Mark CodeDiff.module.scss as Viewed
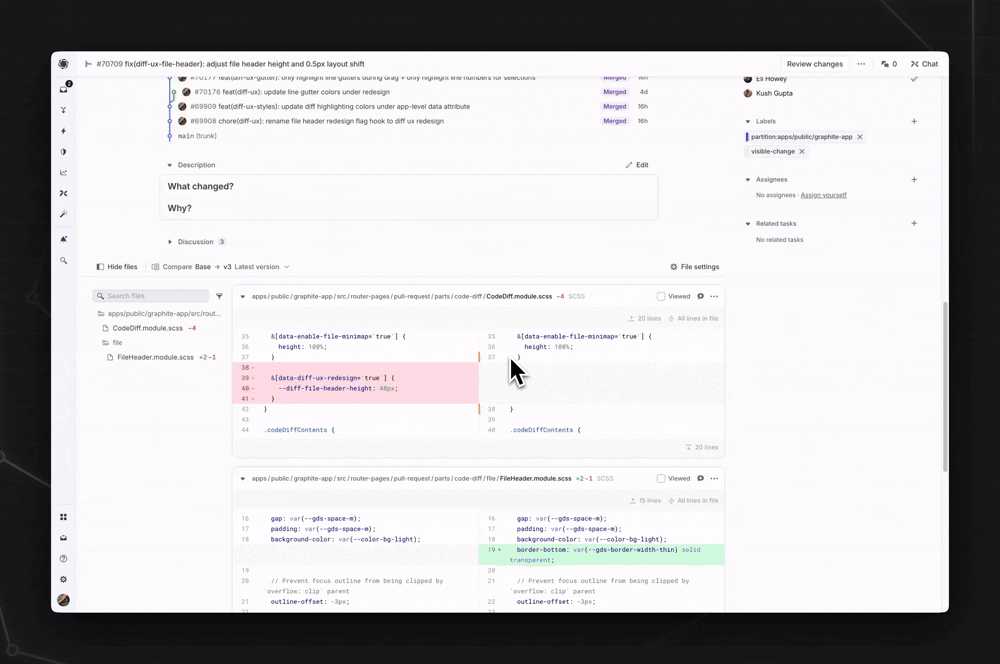This screenshot has width=1000, height=664. click(x=661, y=297)
